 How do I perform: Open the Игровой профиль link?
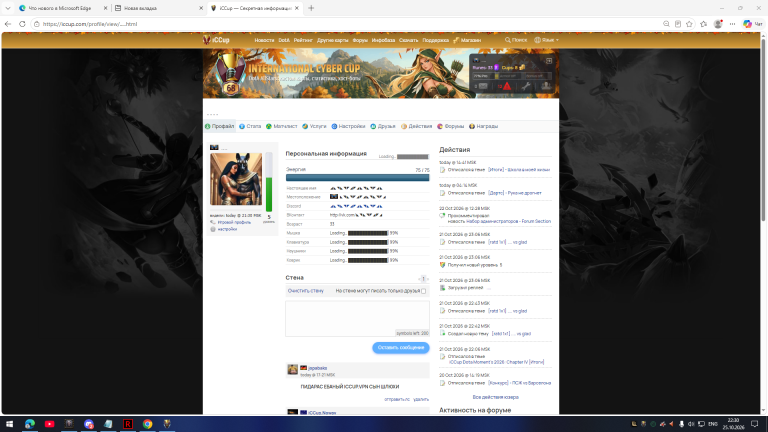pyautogui.click(x=234, y=222)
